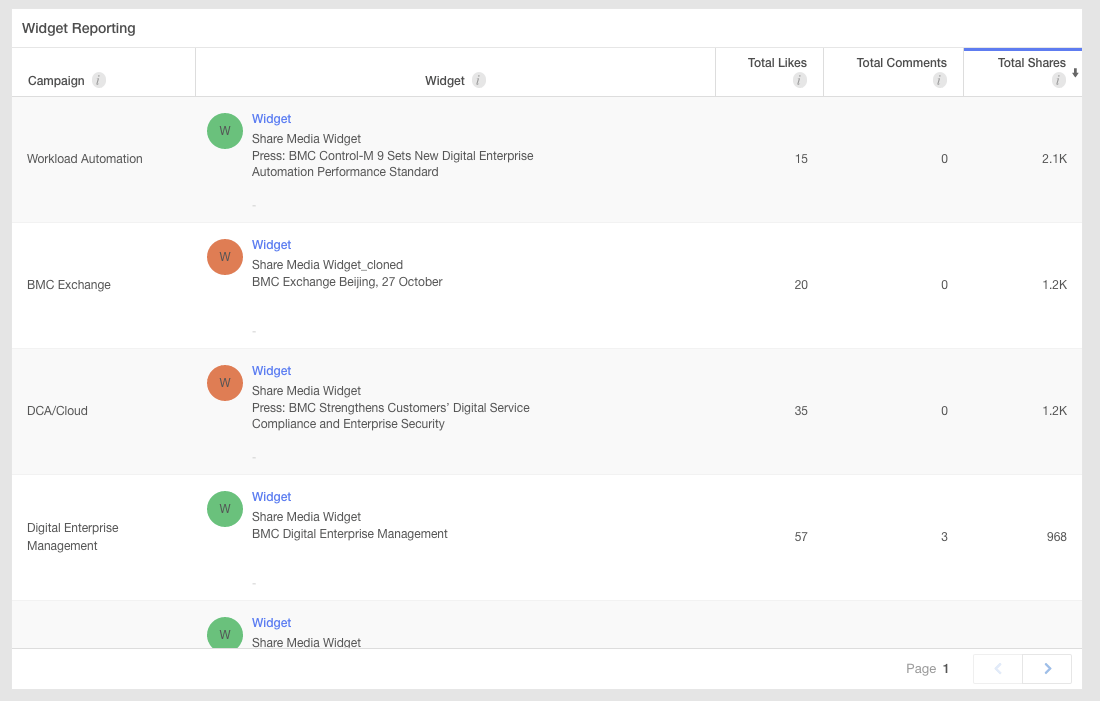Screen dimensions: 1100x701
Task: Click the info icon under Total Likes
Action: tap(799, 80)
